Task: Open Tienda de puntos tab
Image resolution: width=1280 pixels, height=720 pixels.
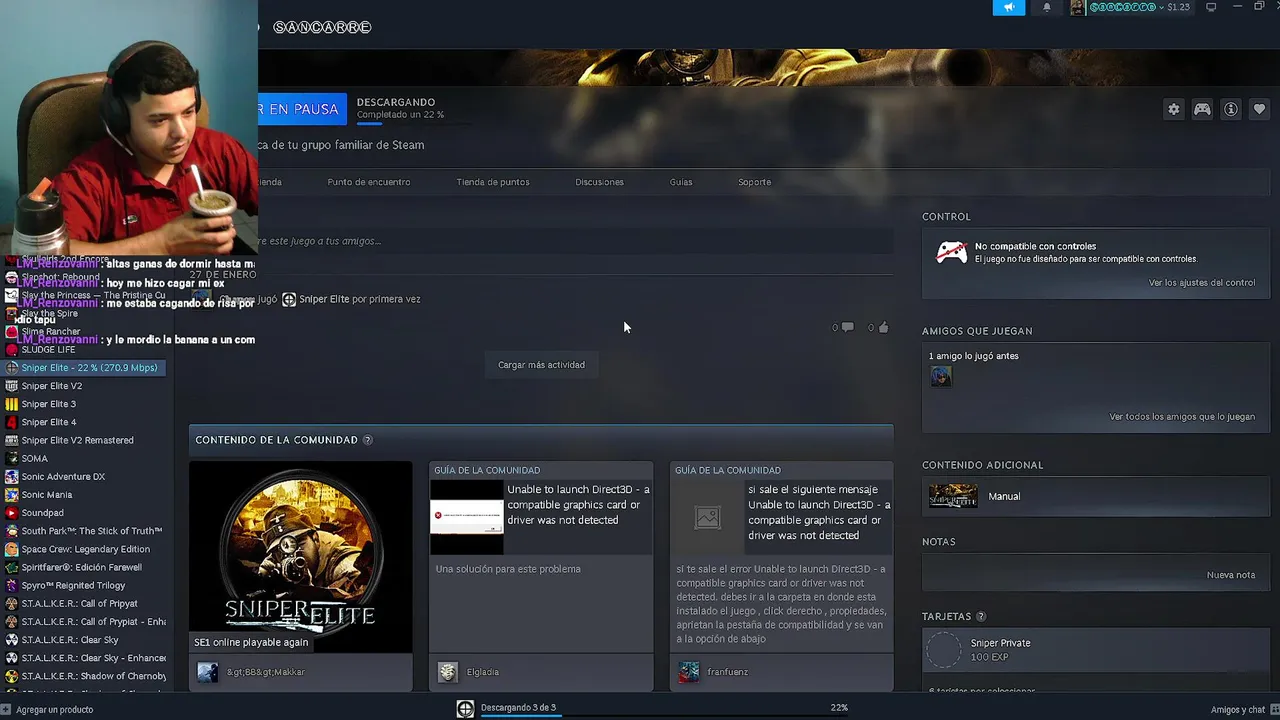Action: [x=493, y=182]
